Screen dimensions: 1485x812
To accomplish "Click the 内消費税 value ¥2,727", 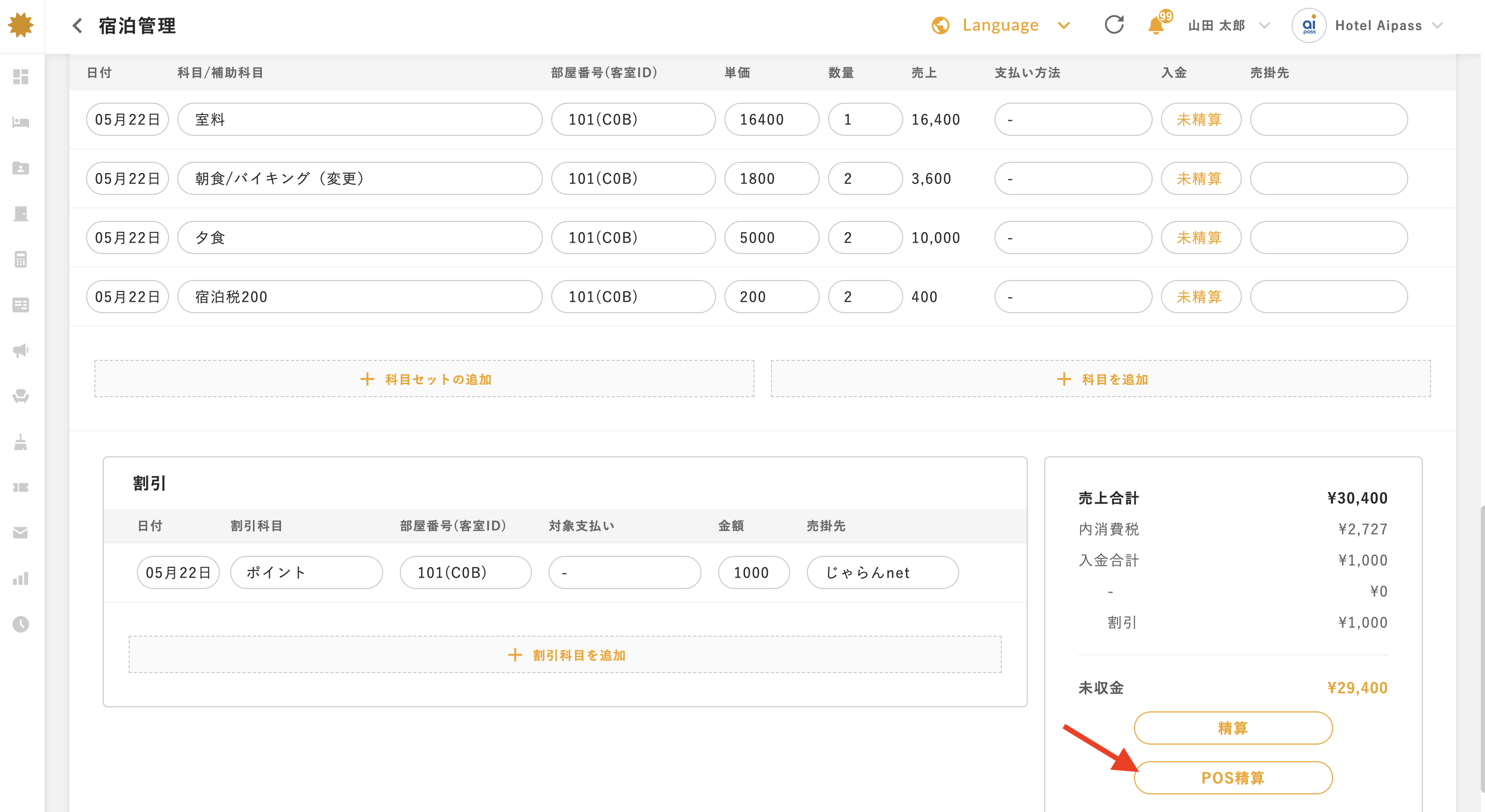I will coord(1363,528).
